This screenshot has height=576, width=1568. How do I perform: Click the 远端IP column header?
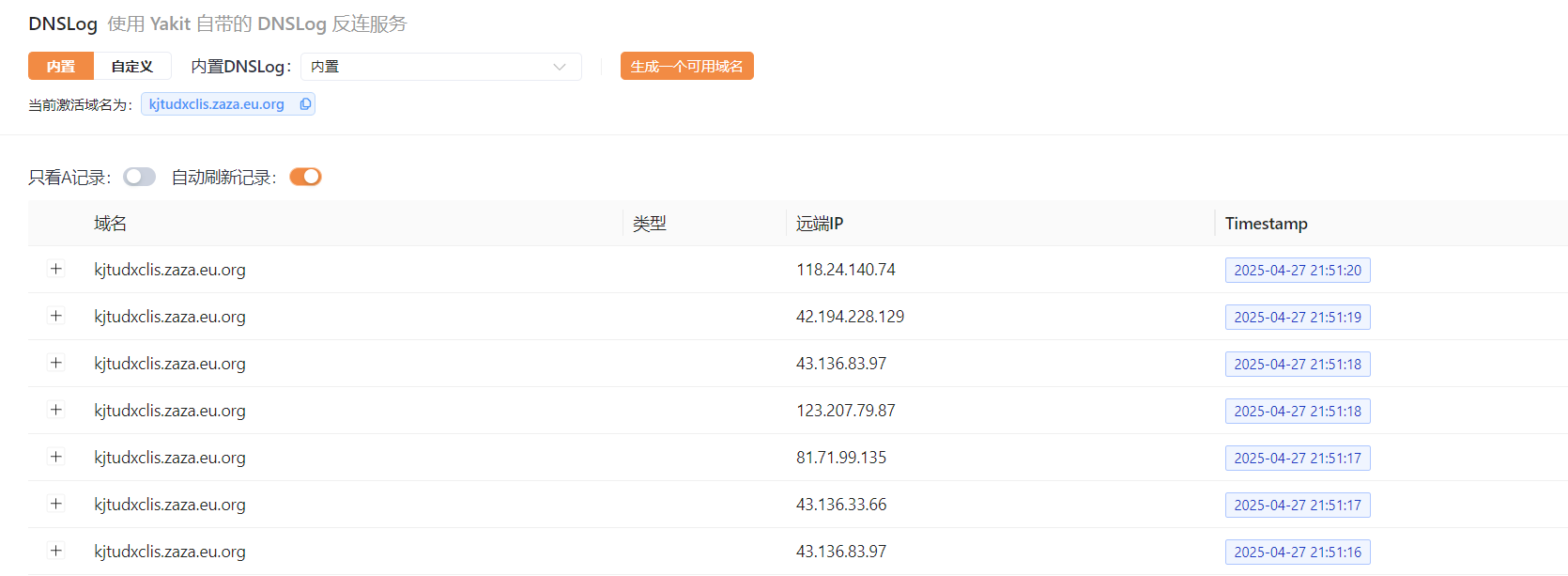point(820,224)
